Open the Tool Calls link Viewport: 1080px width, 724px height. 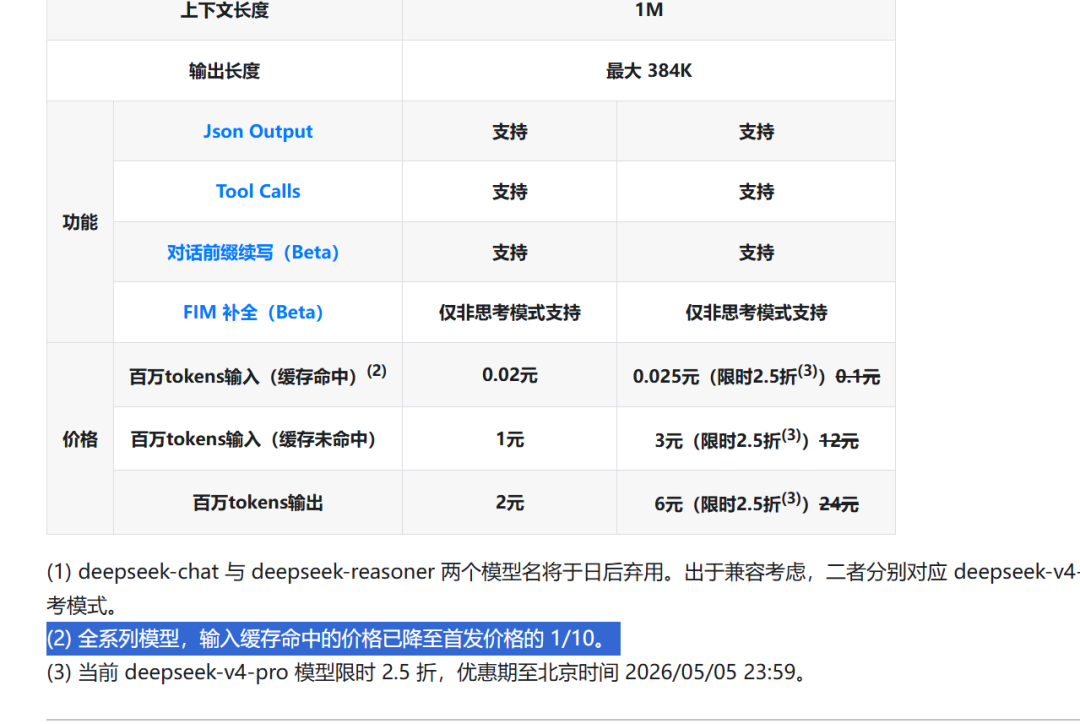click(x=258, y=191)
